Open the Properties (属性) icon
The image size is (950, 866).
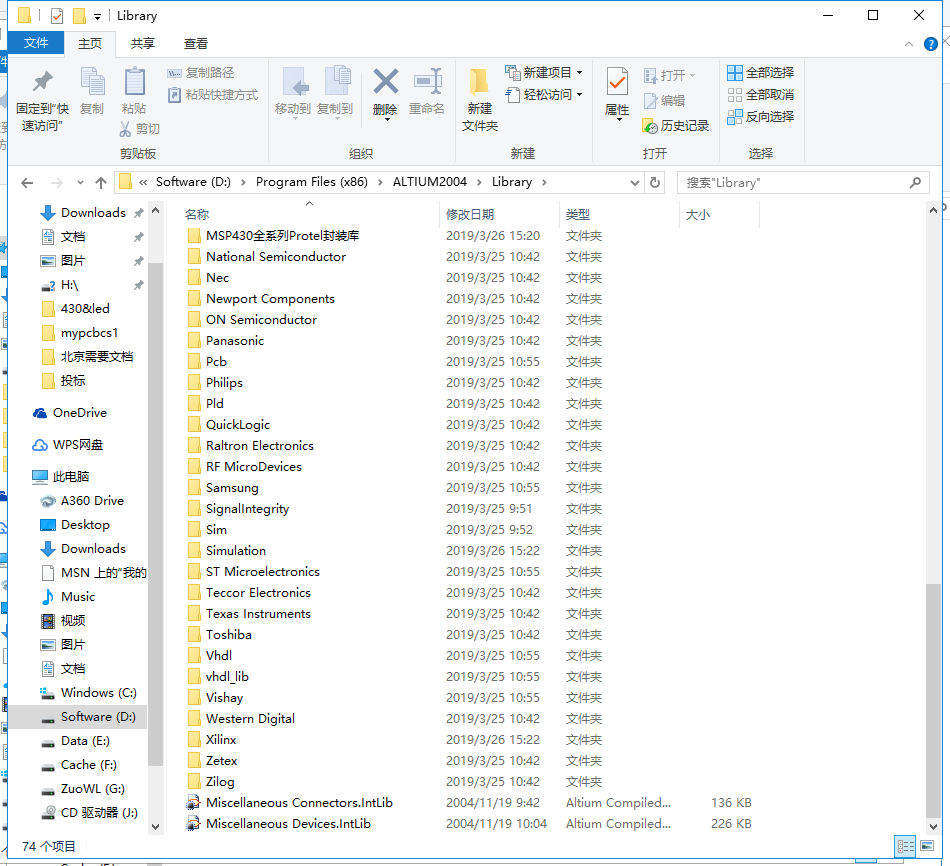[x=617, y=82]
